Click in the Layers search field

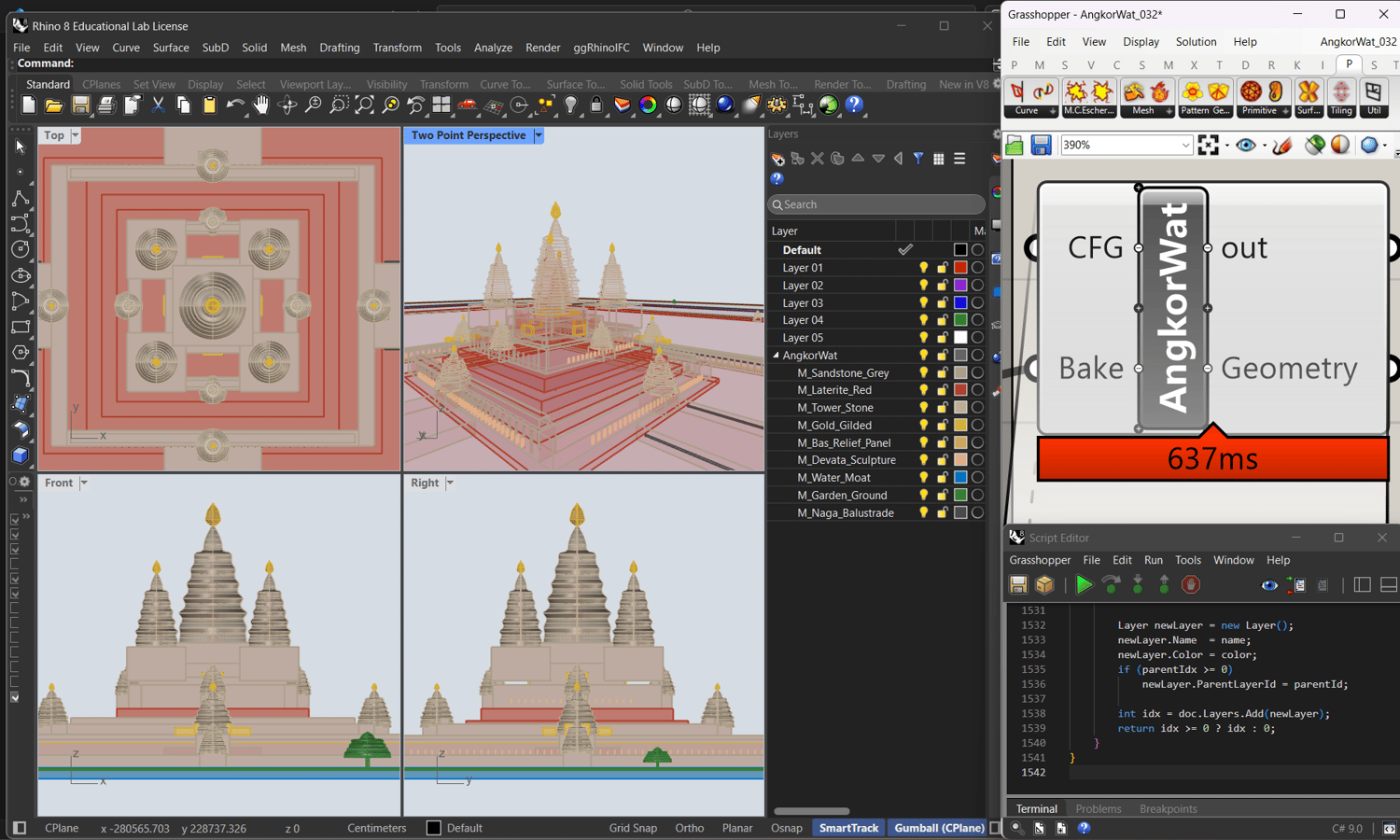[877, 204]
